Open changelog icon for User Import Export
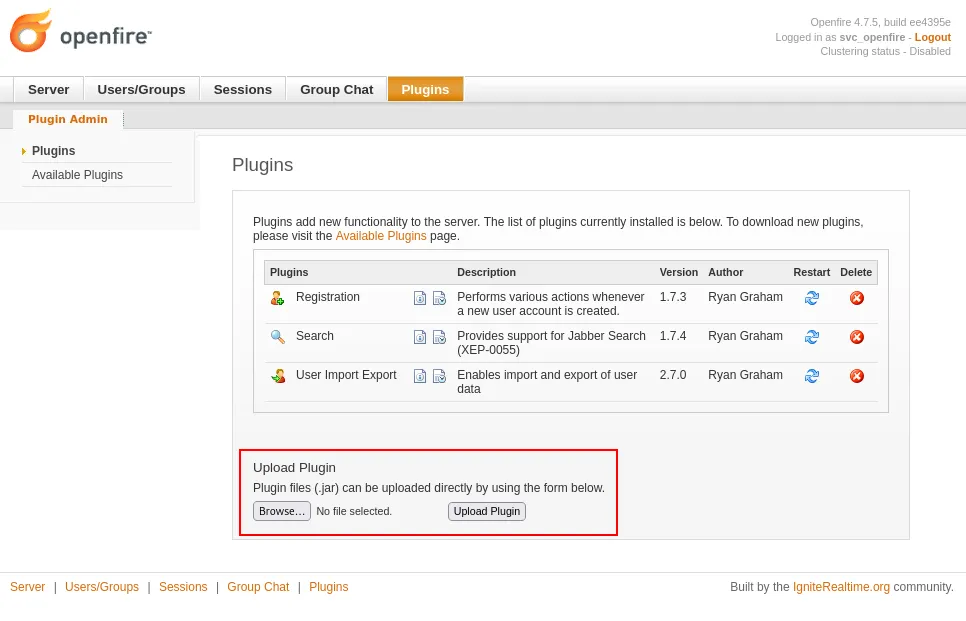 [x=439, y=376]
